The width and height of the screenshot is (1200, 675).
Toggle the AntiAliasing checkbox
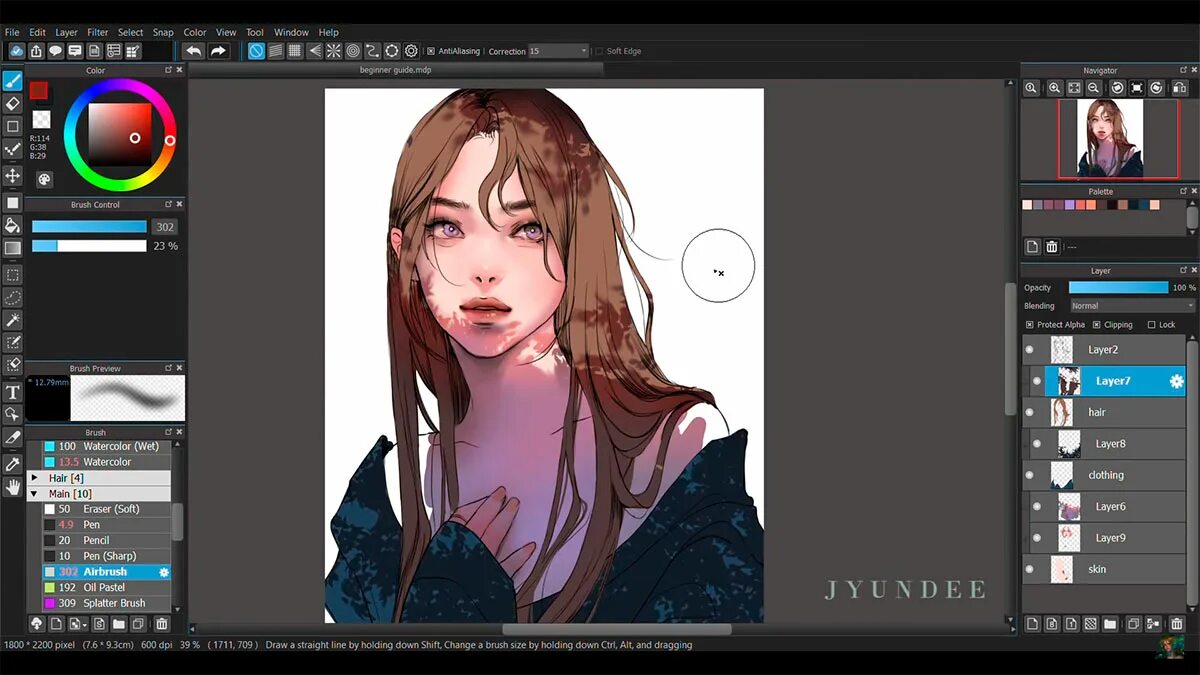tap(431, 51)
